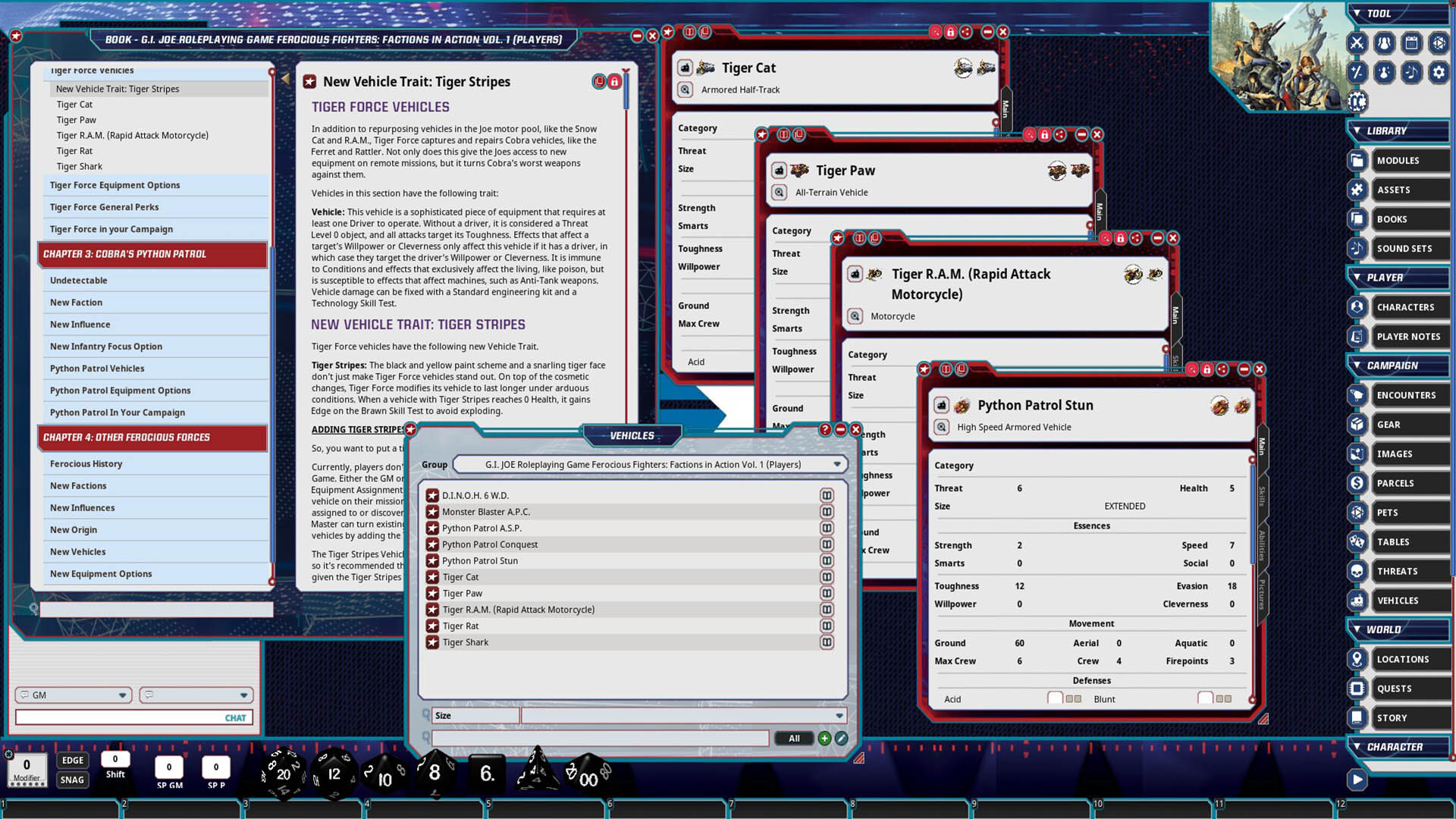Open the Options gear tool
The image size is (1456, 819).
coord(1439,73)
